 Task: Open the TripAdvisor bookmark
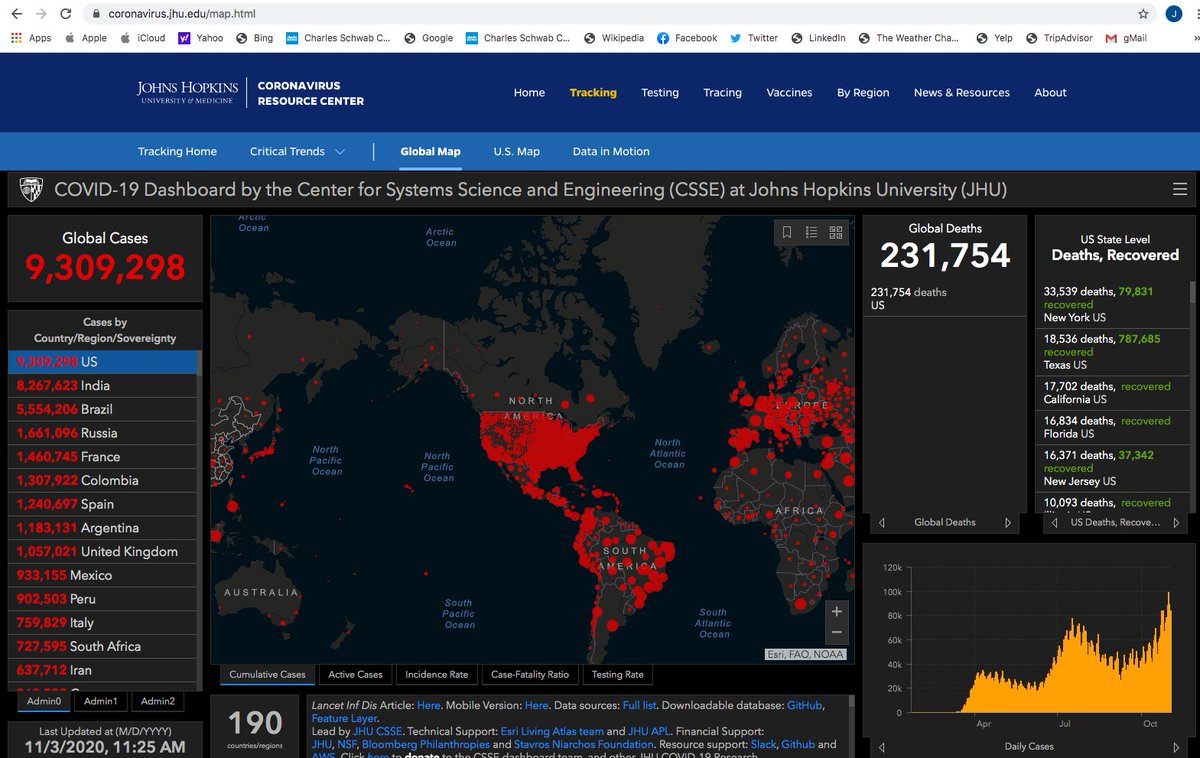click(x=1059, y=38)
